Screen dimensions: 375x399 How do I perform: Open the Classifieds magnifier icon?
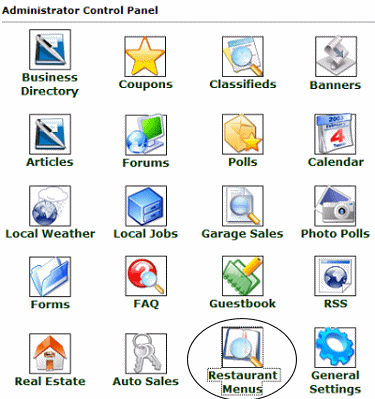coord(243,56)
